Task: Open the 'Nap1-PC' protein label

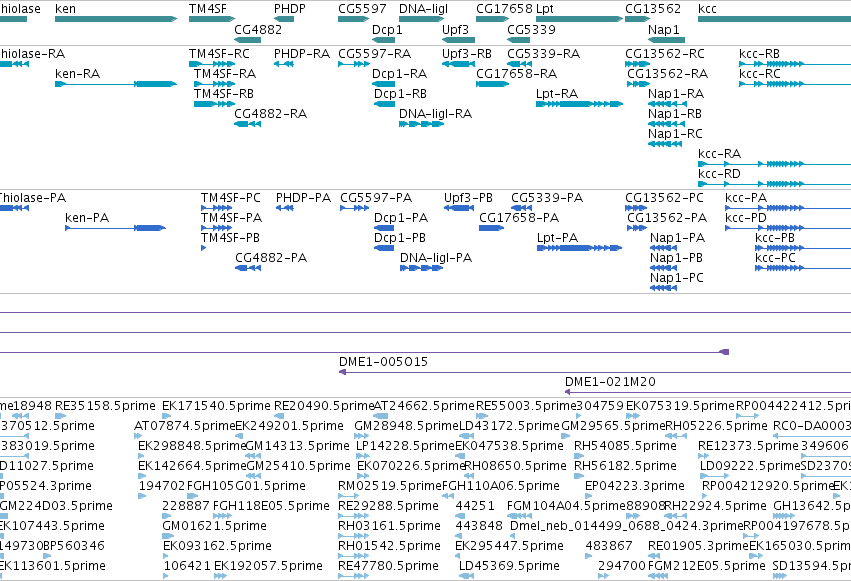Action: (677, 278)
